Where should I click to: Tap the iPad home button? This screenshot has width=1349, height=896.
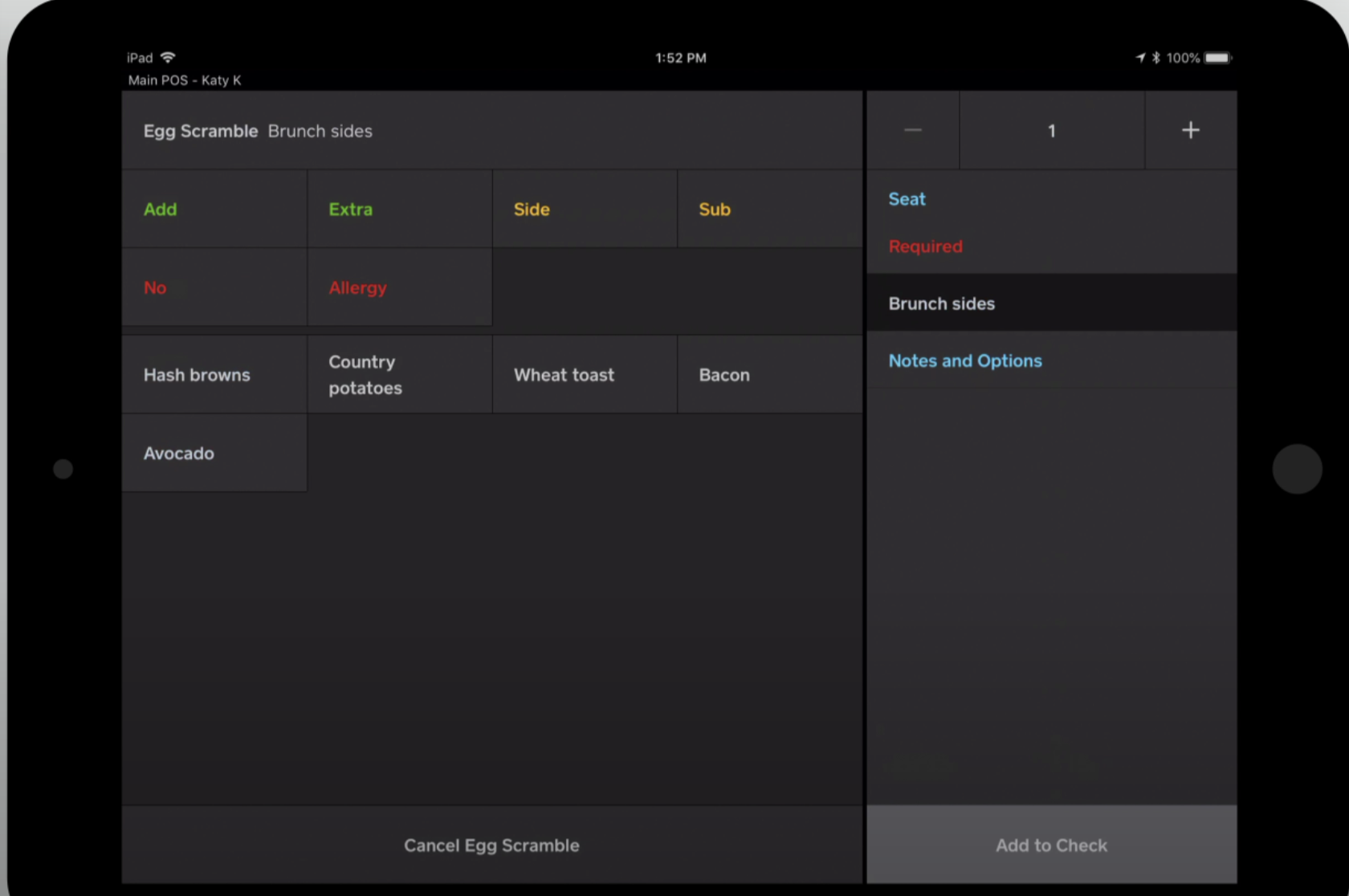point(1297,469)
